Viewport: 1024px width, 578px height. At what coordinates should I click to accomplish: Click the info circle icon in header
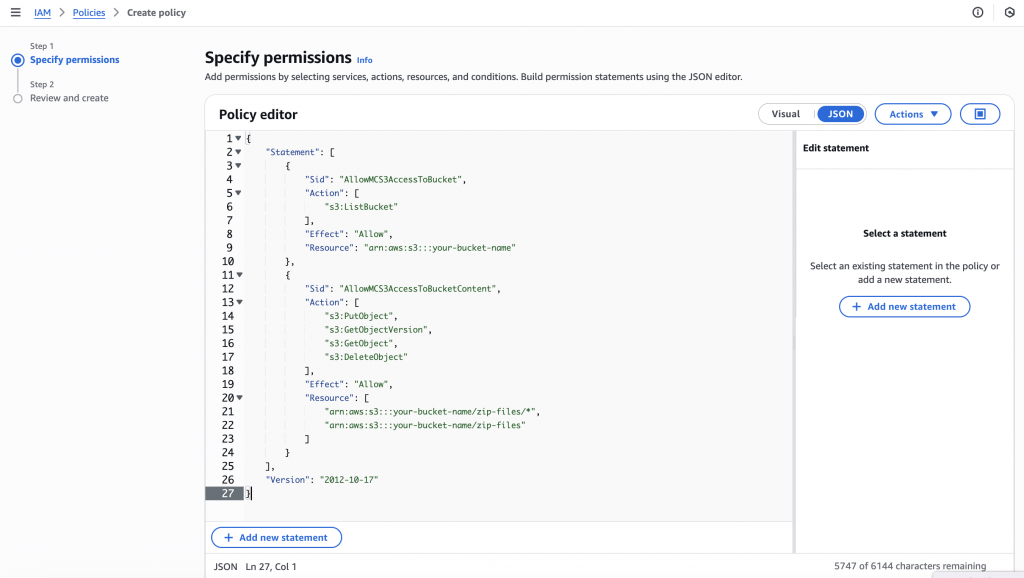(978, 12)
